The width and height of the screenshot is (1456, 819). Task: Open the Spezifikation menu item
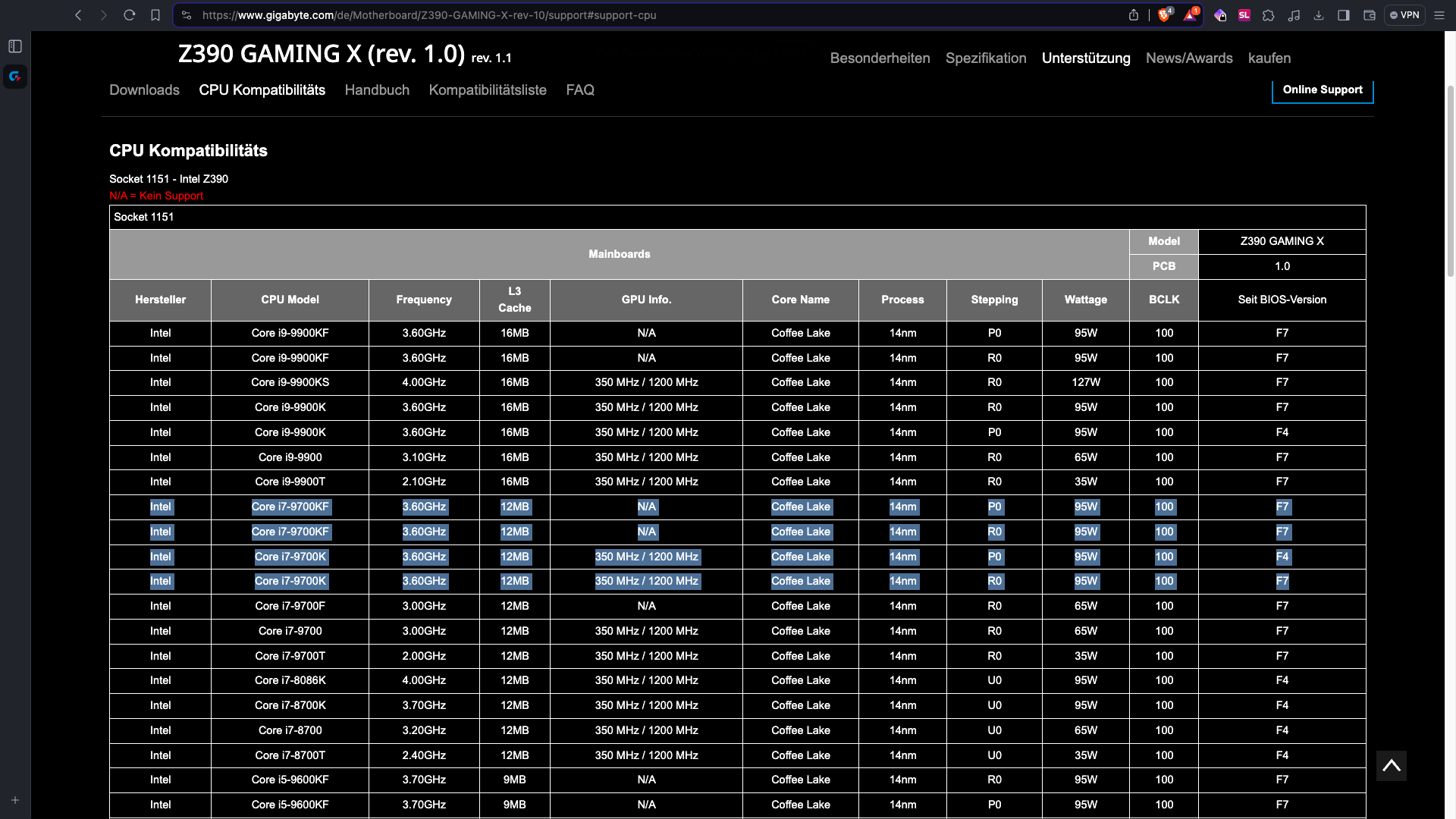click(986, 58)
